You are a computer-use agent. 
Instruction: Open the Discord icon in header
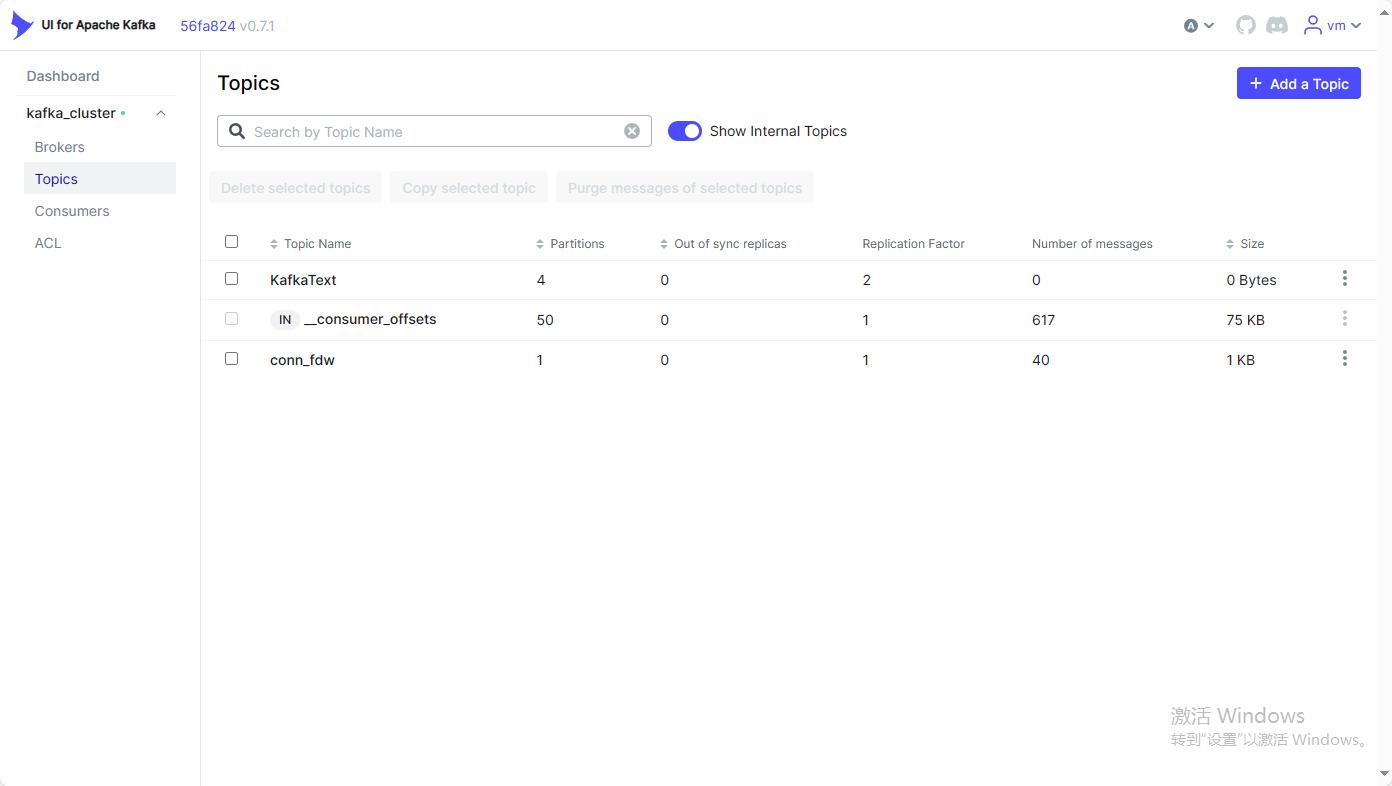coord(1277,25)
